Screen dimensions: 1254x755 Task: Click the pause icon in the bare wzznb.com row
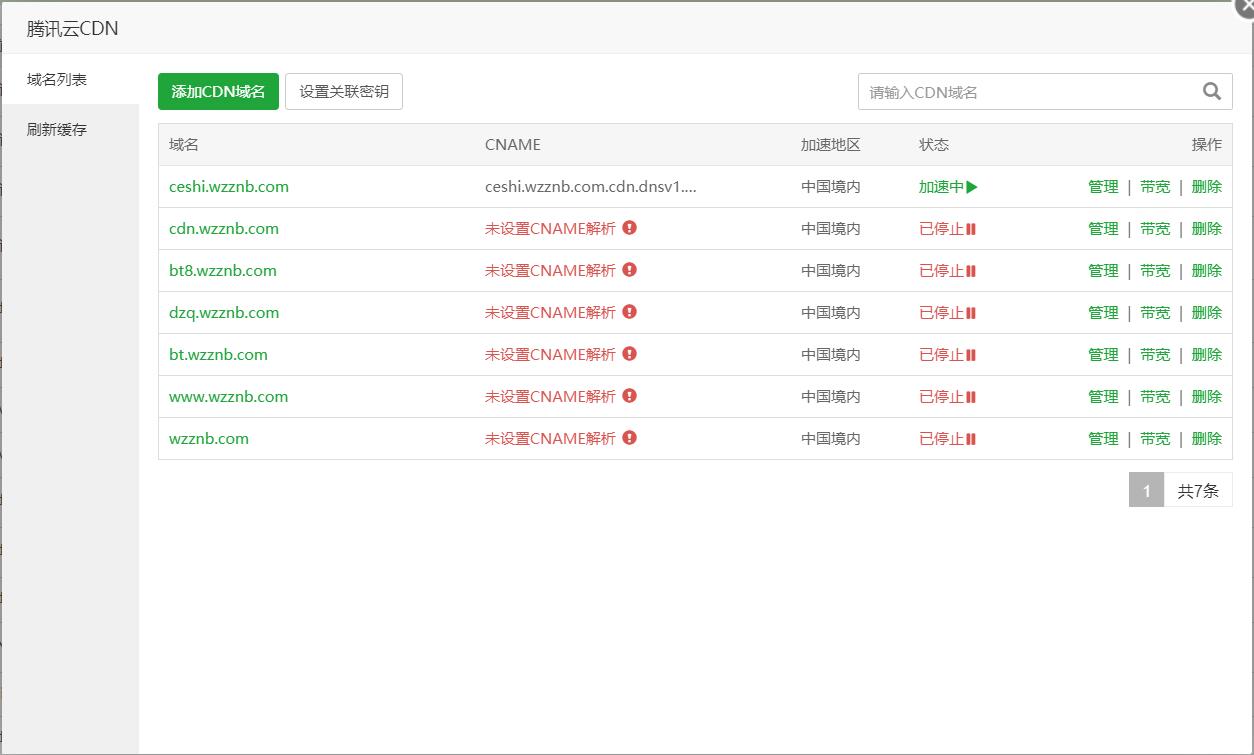(x=971, y=439)
